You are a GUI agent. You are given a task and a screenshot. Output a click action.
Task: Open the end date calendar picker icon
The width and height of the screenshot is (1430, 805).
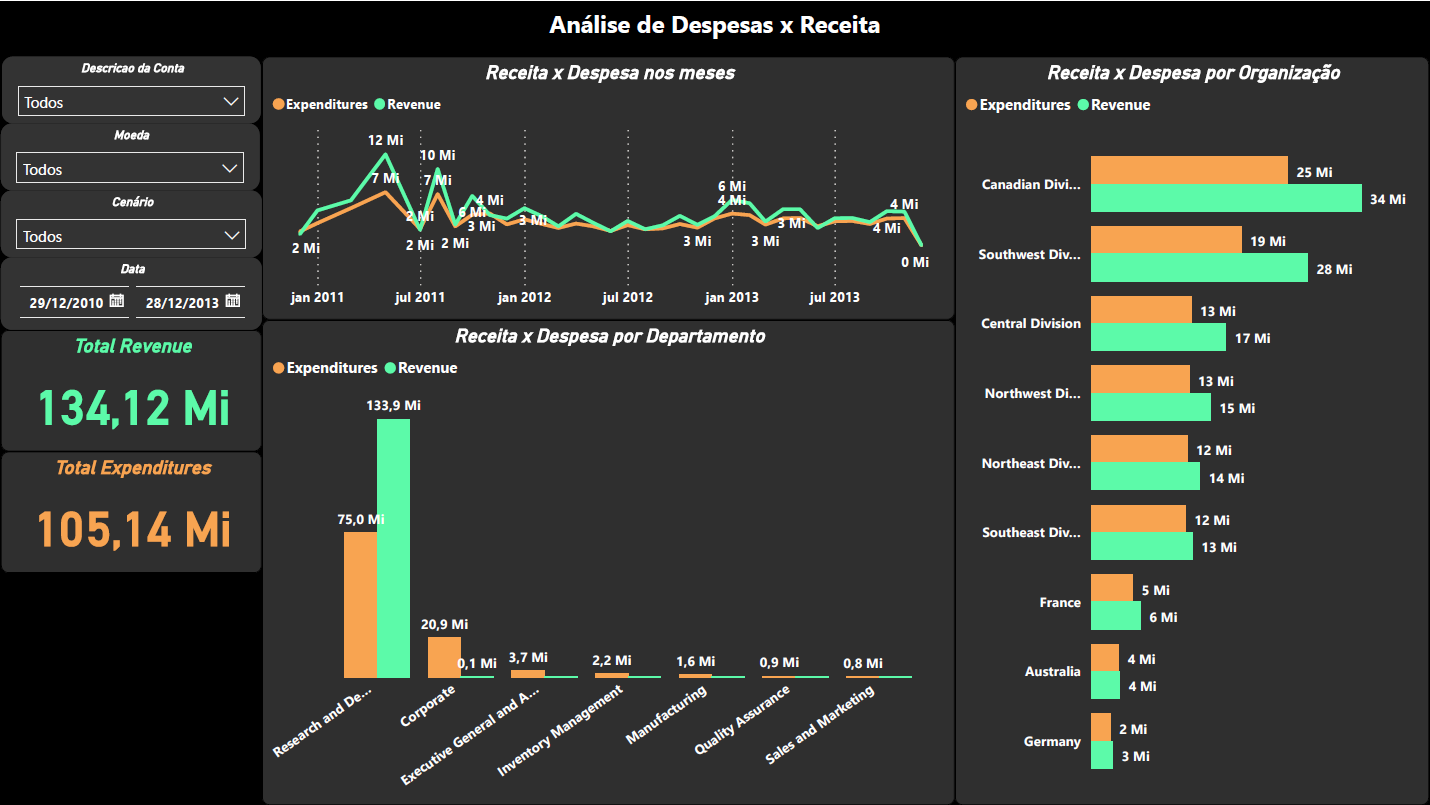pyautogui.click(x=233, y=301)
